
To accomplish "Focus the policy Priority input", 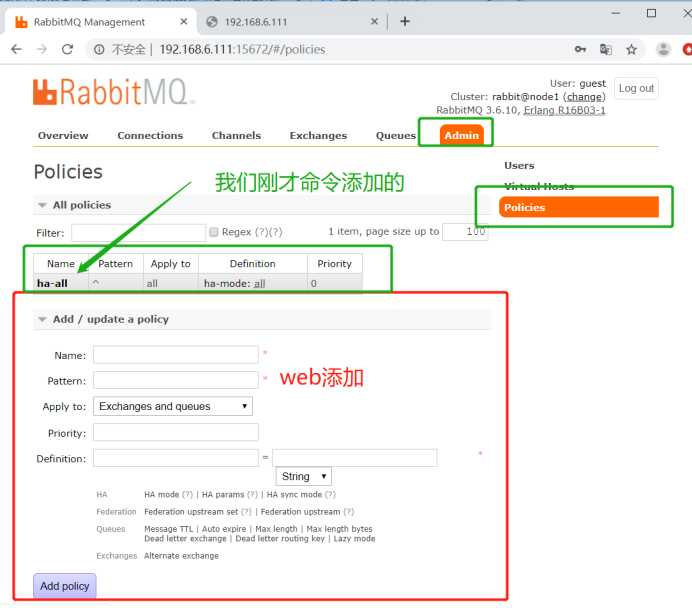I will click(x=176, y=432).
